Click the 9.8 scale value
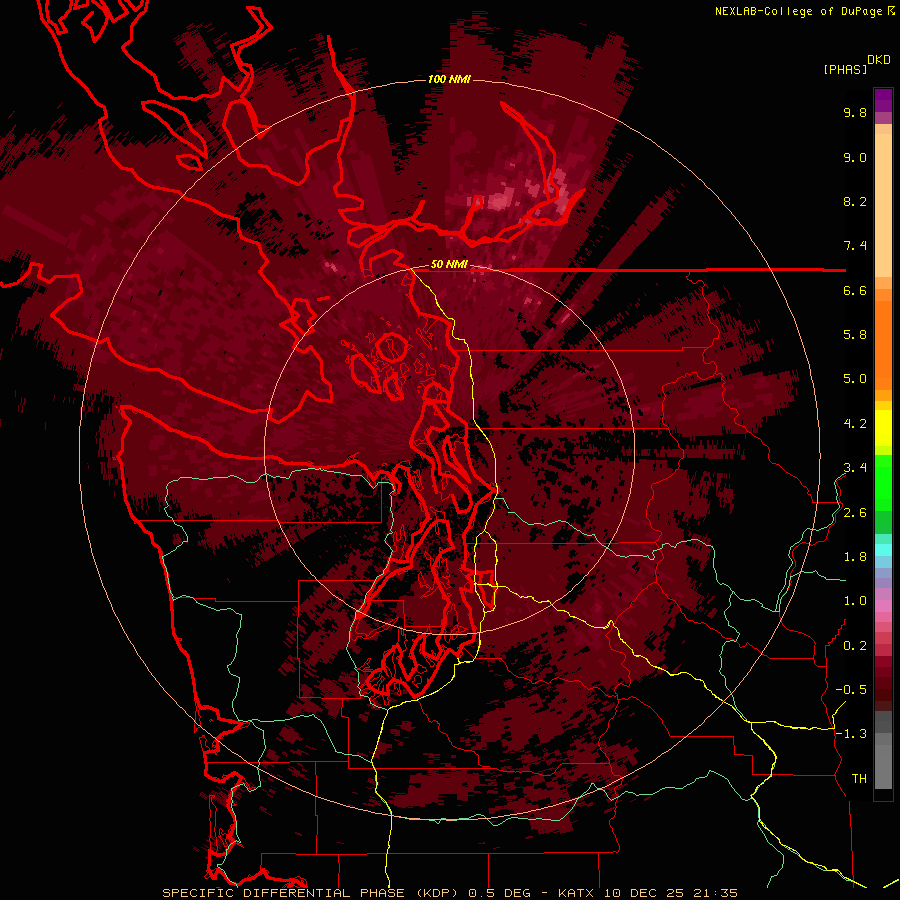900x900 pixels. [x=855, y=112]
